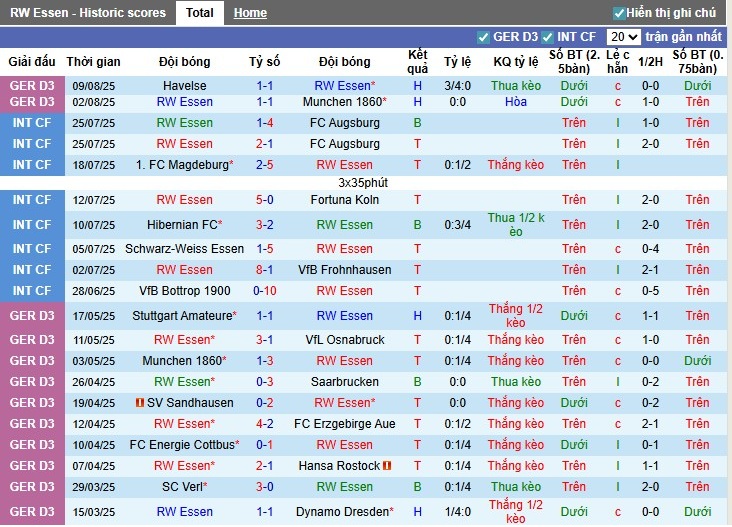This screenshot has width=732, height=527.
Task: Click the 3-0 score of SC Verl match
Action: (264, 487)
